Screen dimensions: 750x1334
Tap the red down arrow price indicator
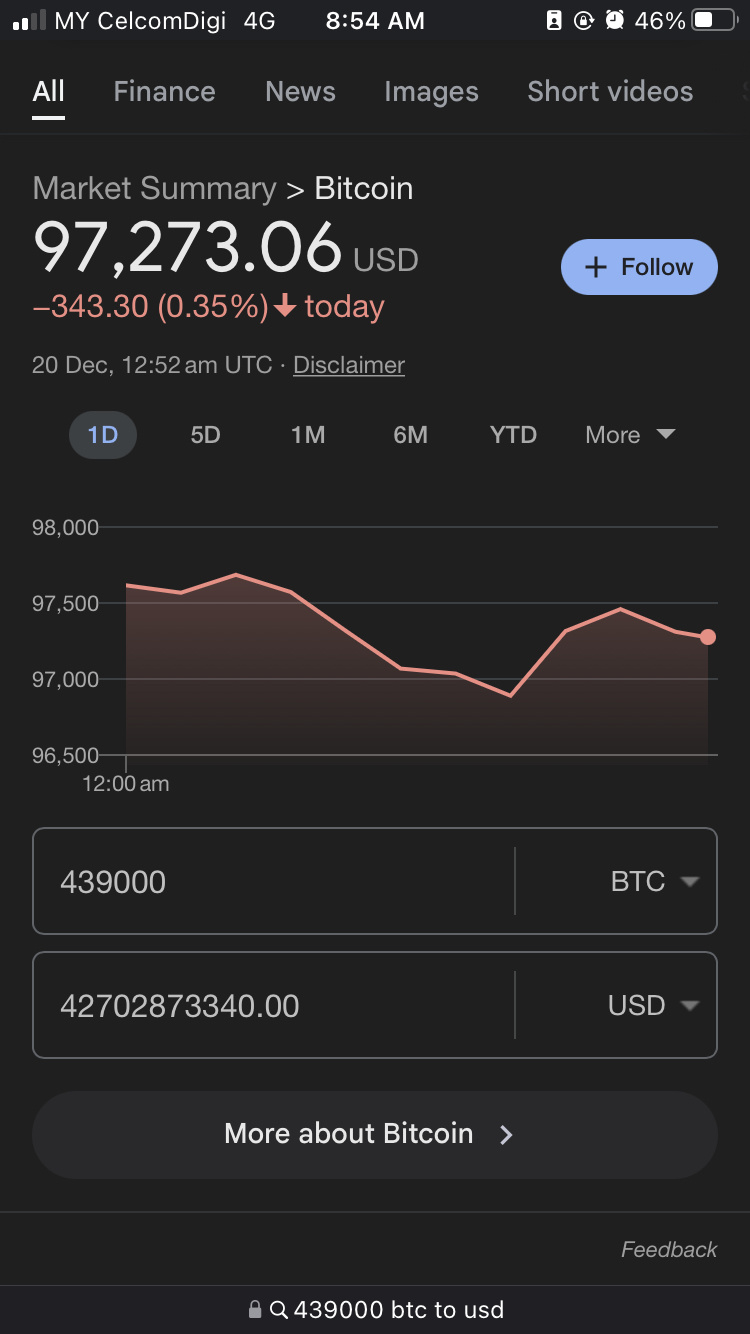285,307
